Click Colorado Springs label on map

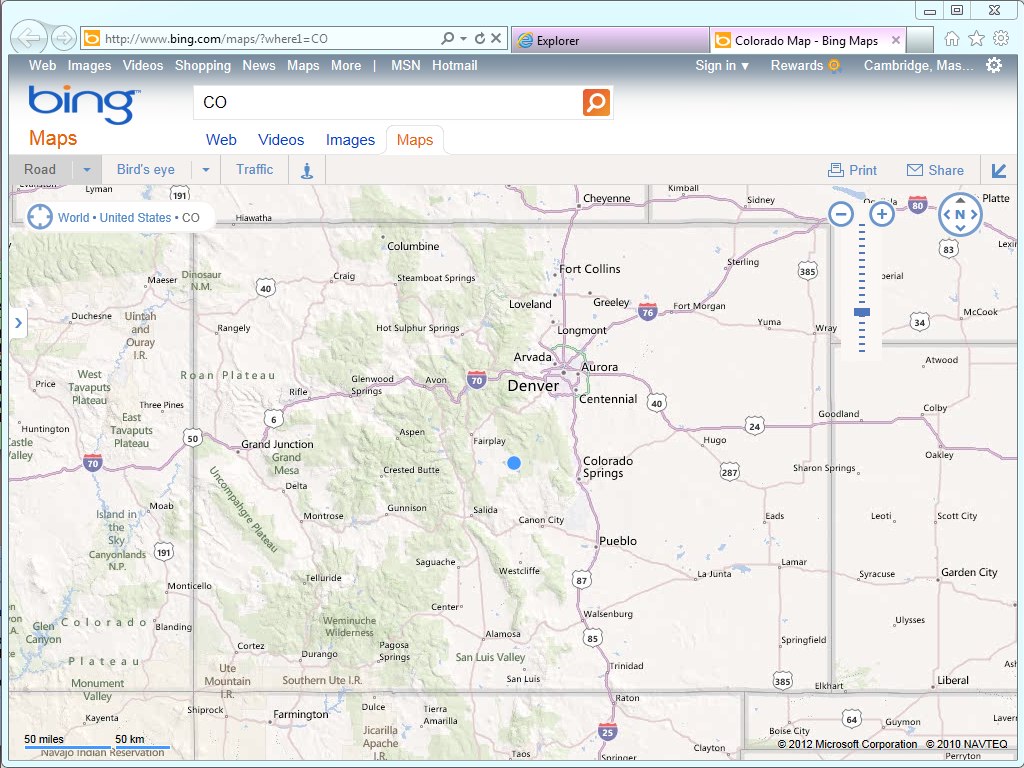click(x=607, y=467)
